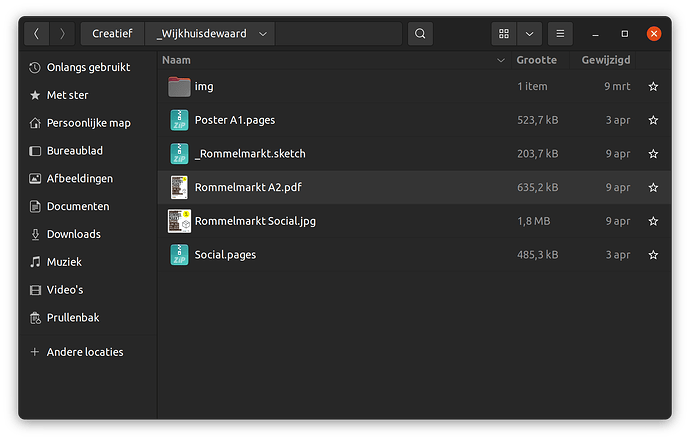The height and width of the screenshot is (440, 690).
Task: Star the Poster A1.pages file
Action: 653,120
